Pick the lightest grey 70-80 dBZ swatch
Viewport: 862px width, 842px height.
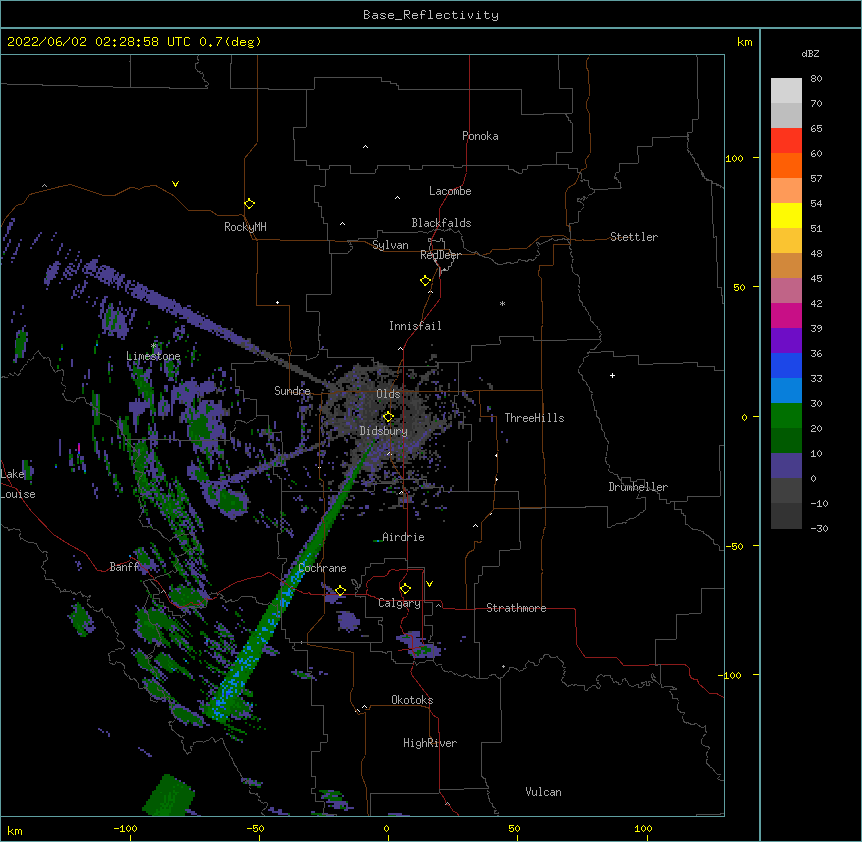(786, 91)
